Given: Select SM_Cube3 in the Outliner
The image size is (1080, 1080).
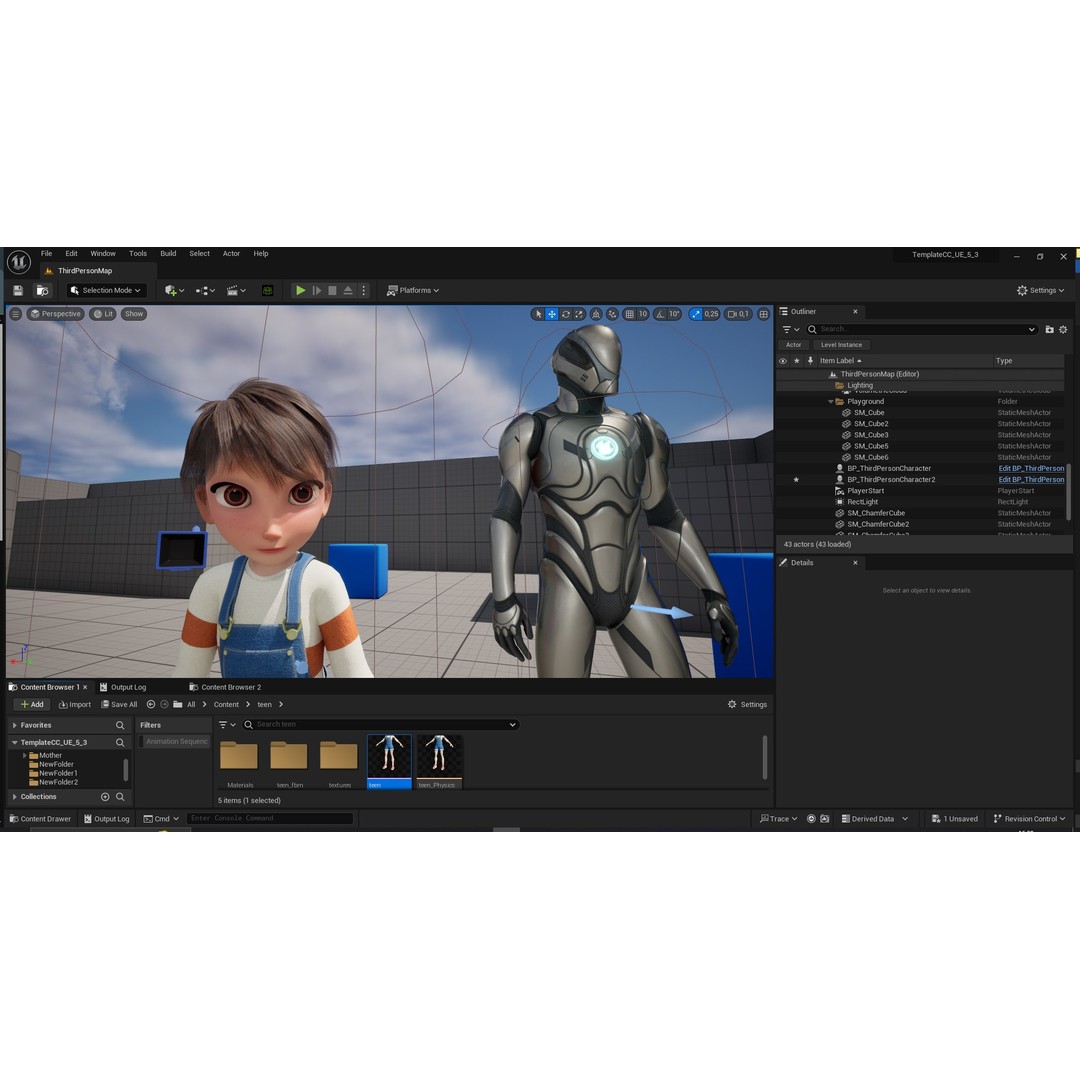Looking at the screenshot, I should (x=871, y=435).
